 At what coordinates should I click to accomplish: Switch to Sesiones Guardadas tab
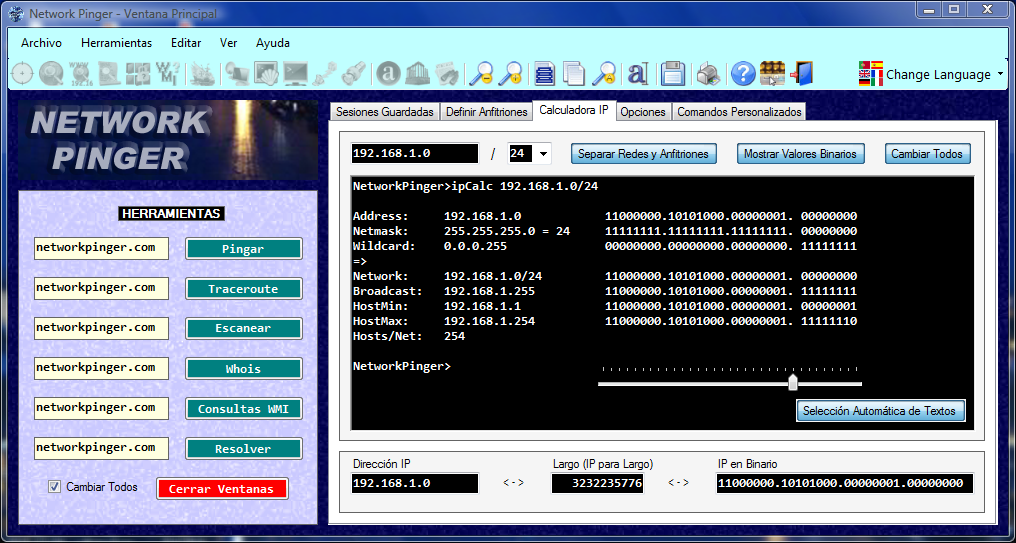tap(385, 112)
